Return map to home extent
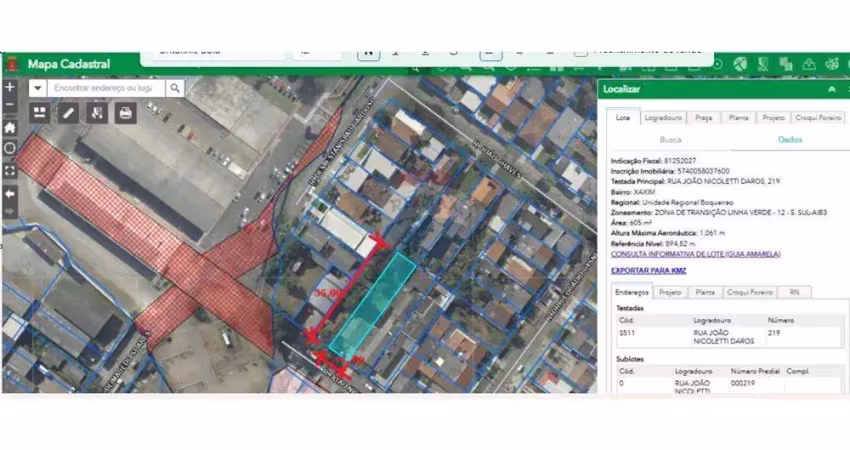850x450 pixels. pyautogui.click(x=10, y=127)
